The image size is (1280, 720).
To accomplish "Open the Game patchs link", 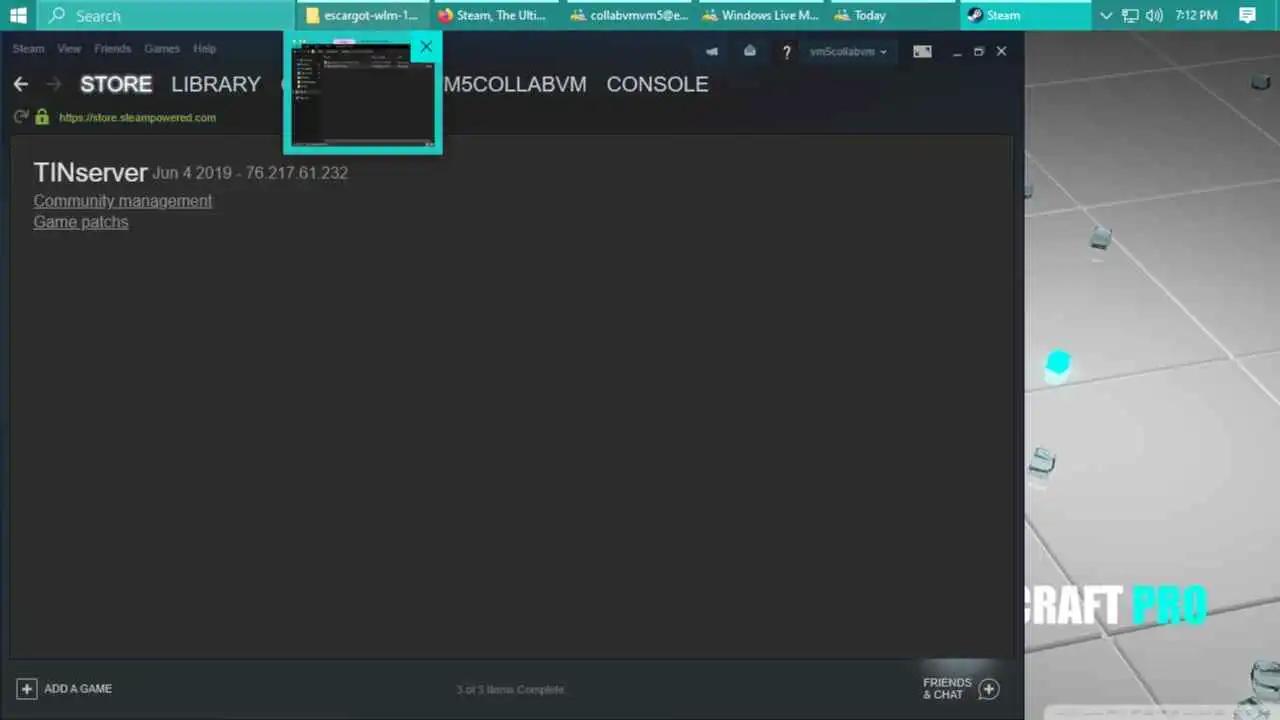I will tap(81, 222).
